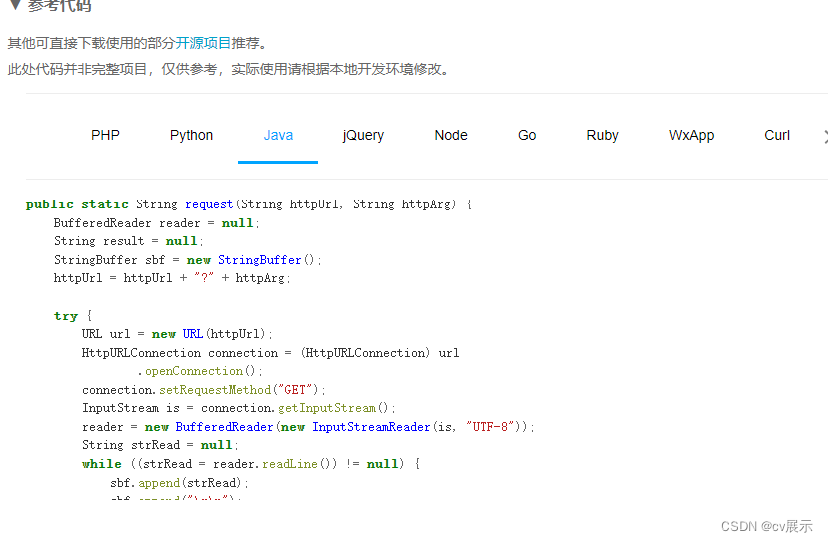Switch to the PHP code tab
The width and height of the screenshot is (828, 542).
105,135
